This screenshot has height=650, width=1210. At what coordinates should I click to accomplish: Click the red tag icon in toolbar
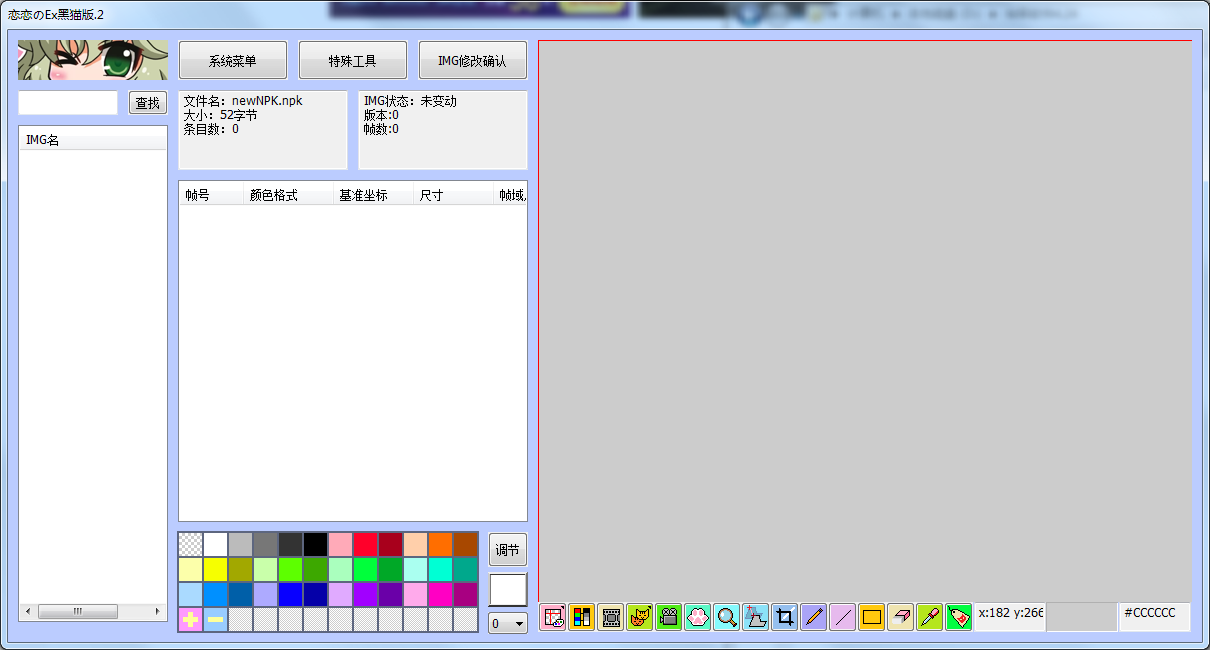[x=959, y=617]
